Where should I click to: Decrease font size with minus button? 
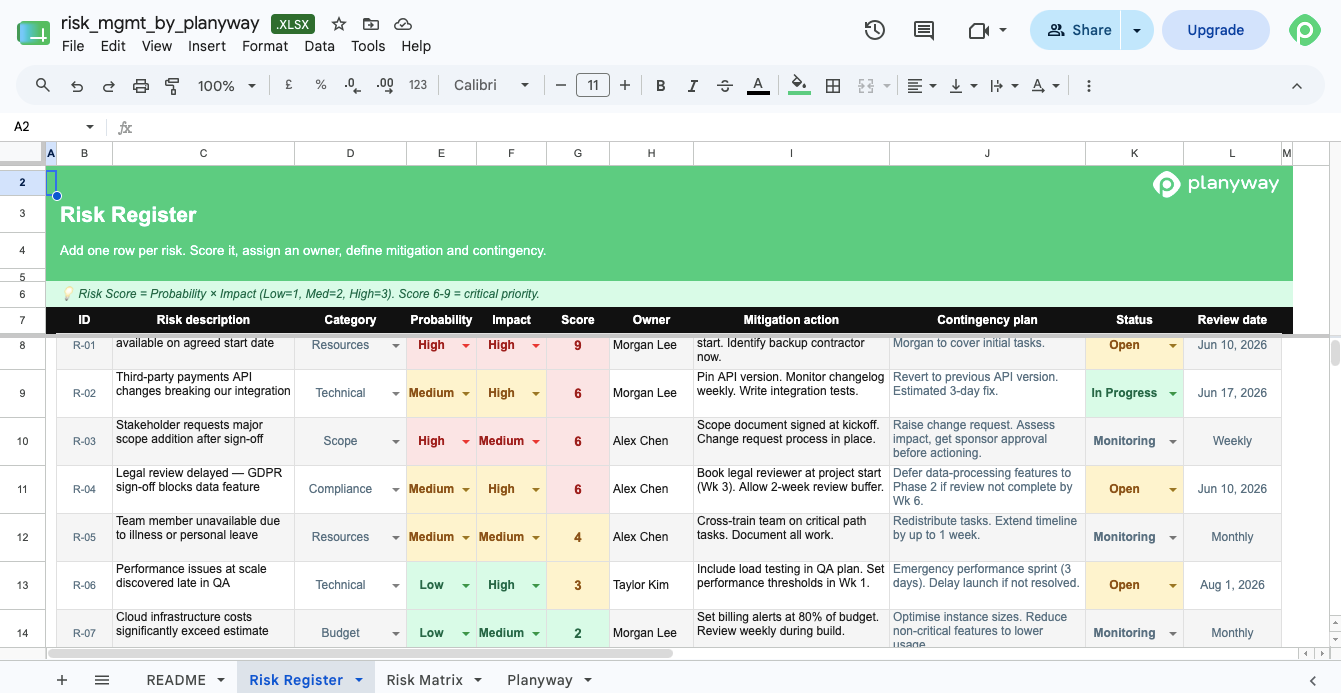tap(561, 86)
